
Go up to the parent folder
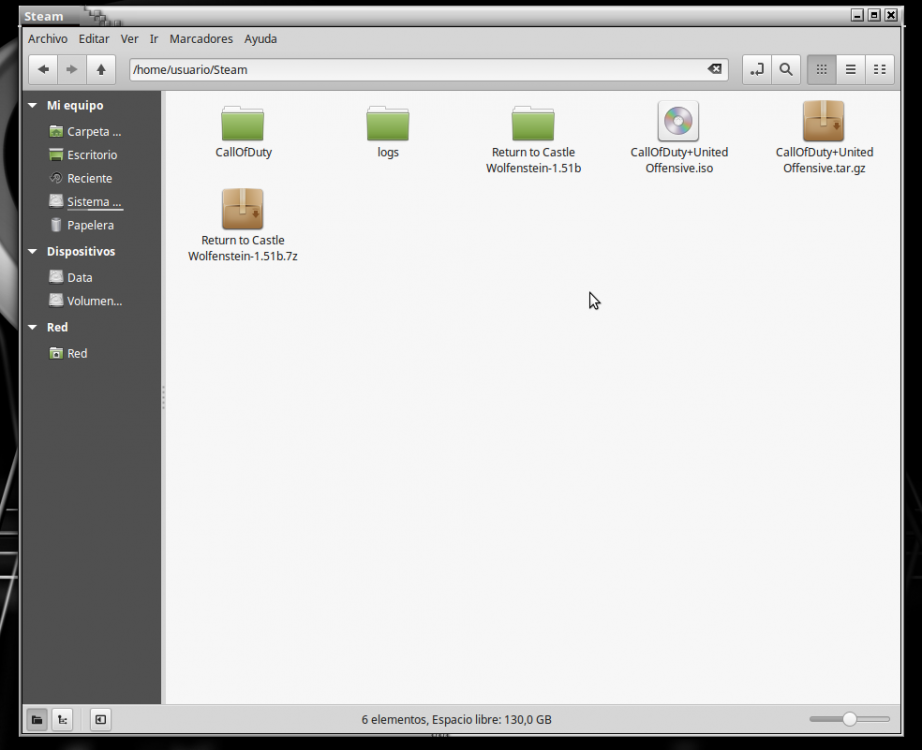click(101, 69)
